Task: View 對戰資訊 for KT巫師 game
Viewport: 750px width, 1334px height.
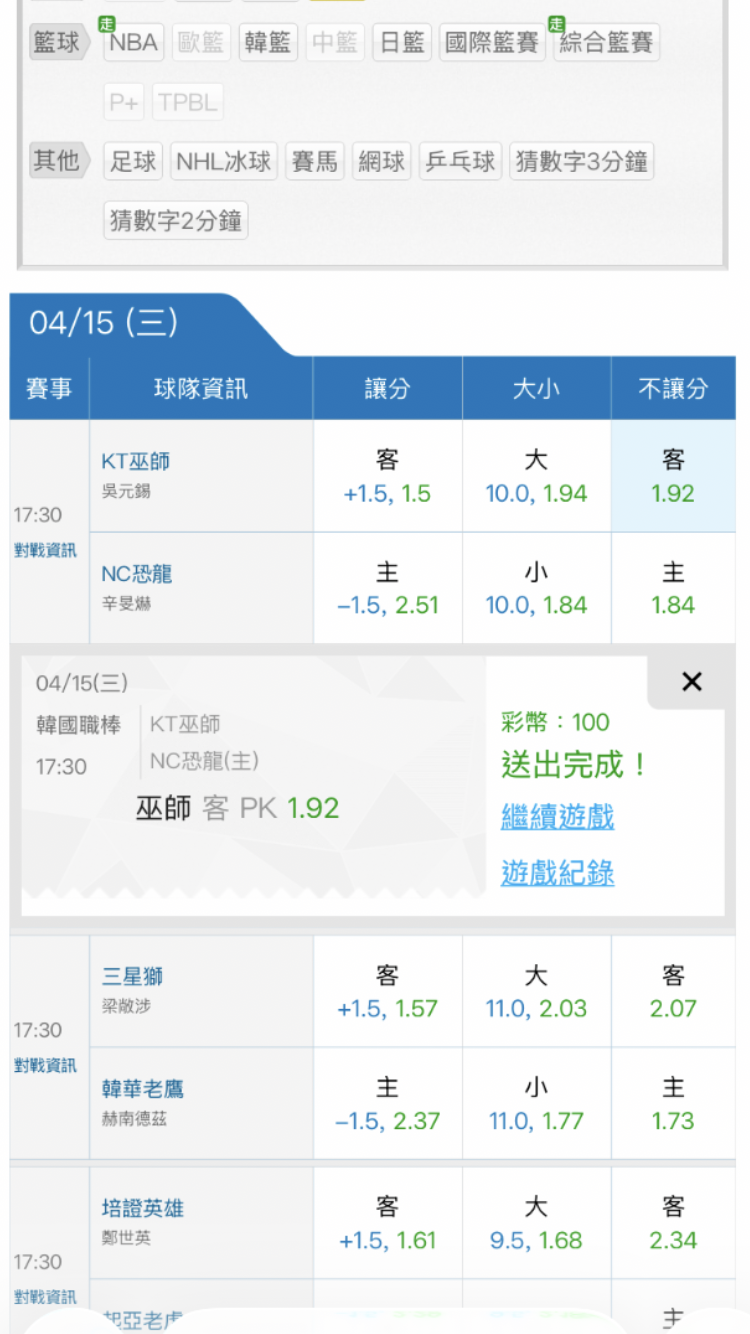Action: pyautogui.click(x=45, y=550)
